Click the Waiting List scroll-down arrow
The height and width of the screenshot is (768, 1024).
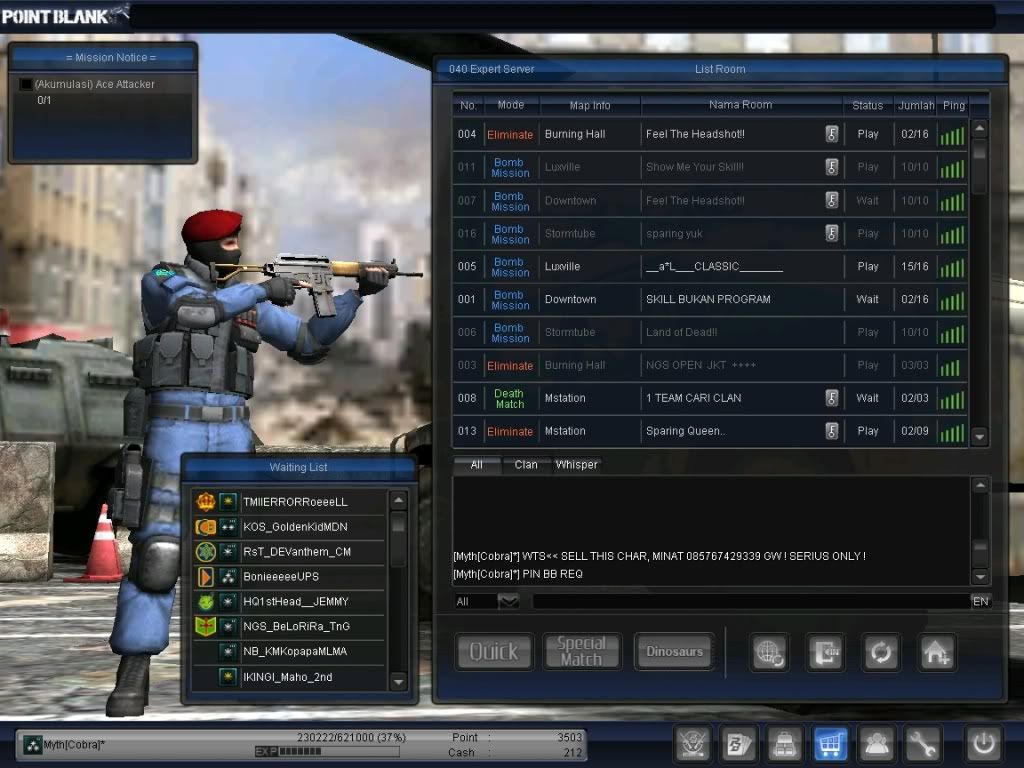click(x=398, y=682)
